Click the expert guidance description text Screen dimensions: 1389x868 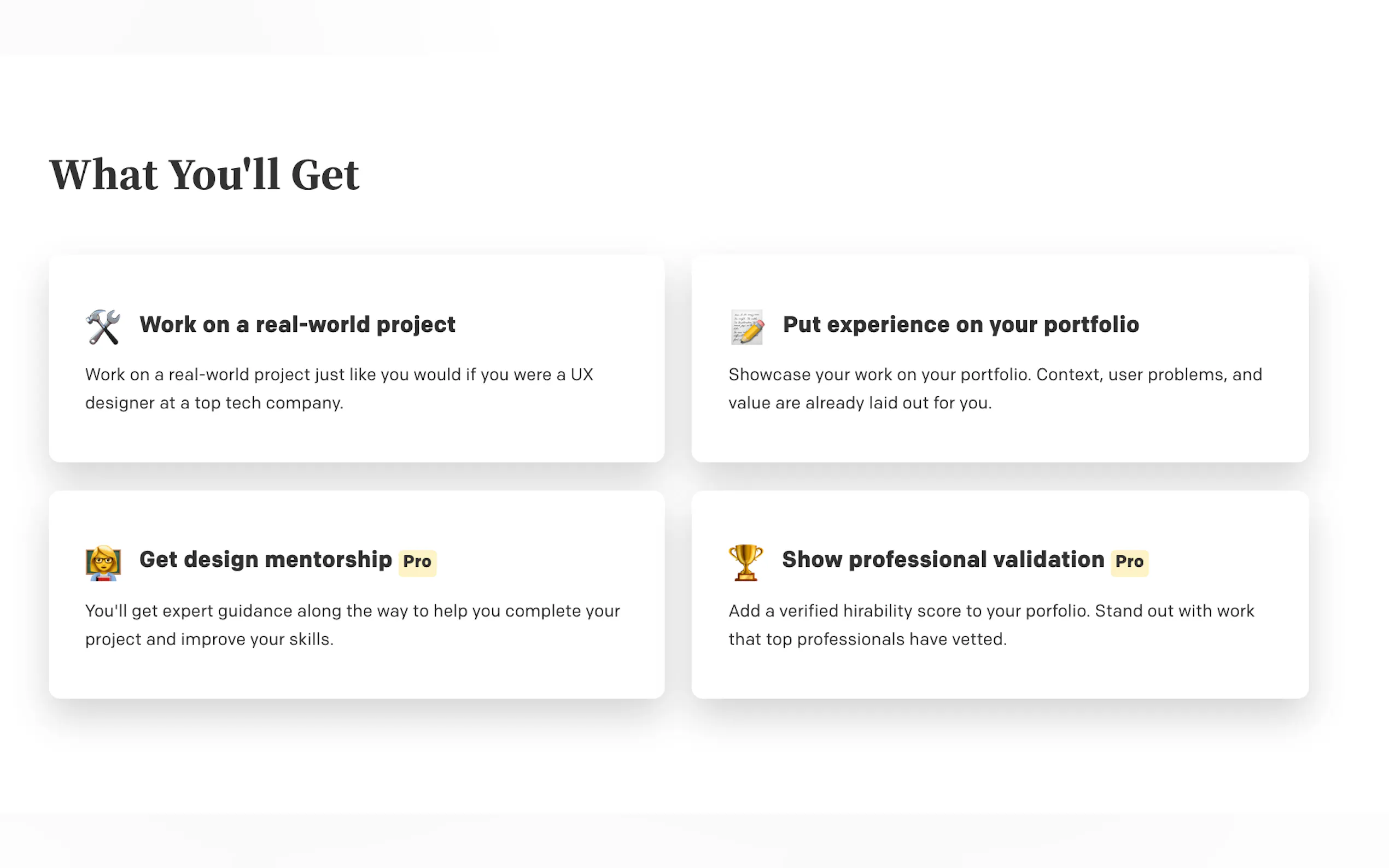click(353, 625)
